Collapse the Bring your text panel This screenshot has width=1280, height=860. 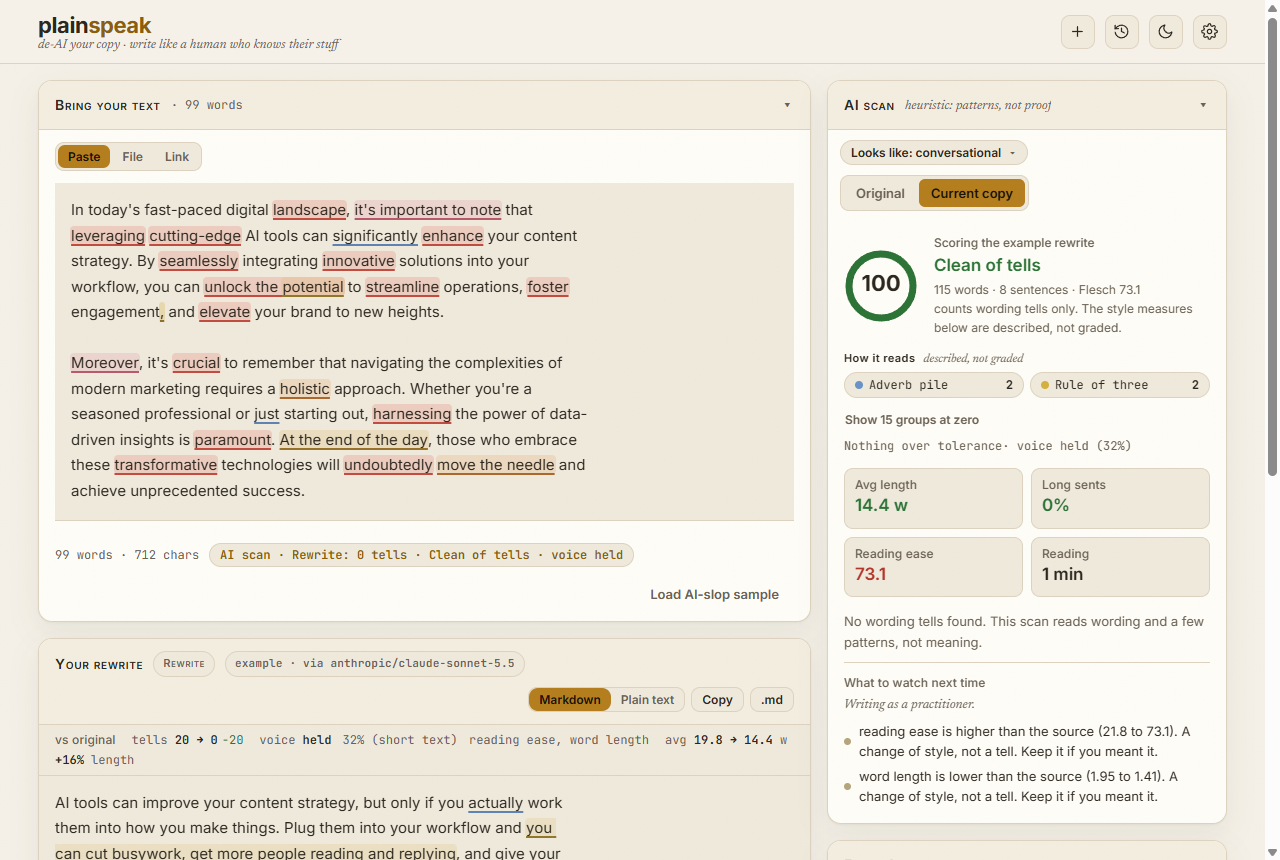coord(787,105)
